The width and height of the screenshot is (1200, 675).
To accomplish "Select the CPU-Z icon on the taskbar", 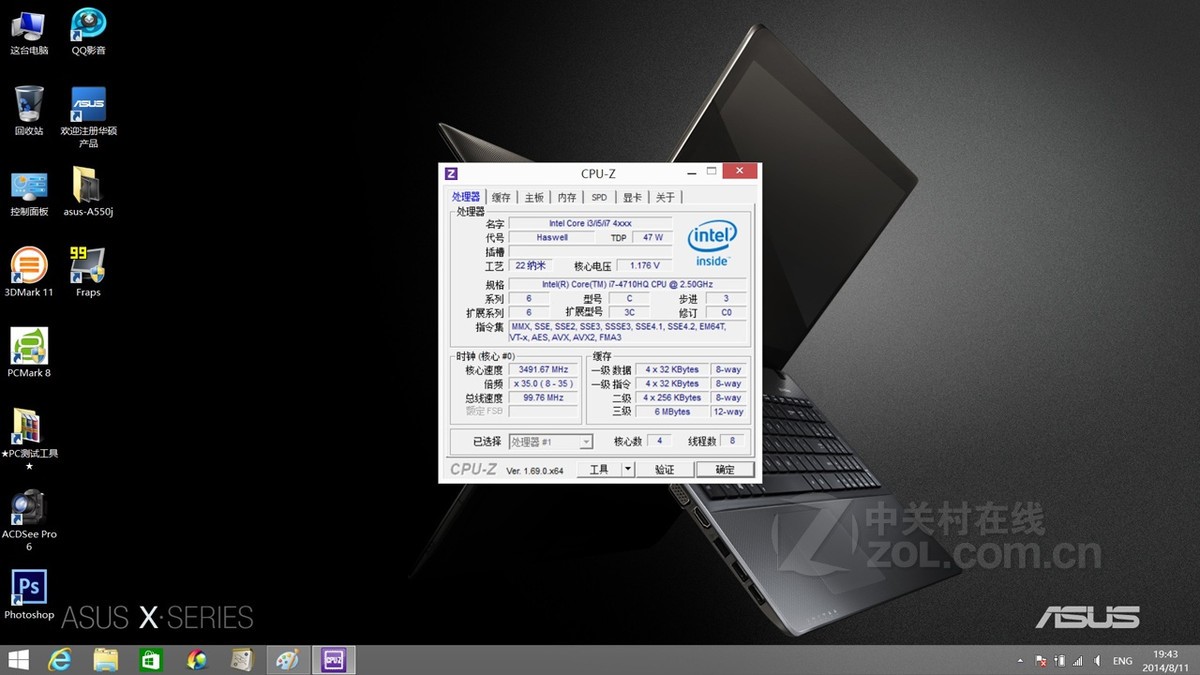I will [334, 659].
